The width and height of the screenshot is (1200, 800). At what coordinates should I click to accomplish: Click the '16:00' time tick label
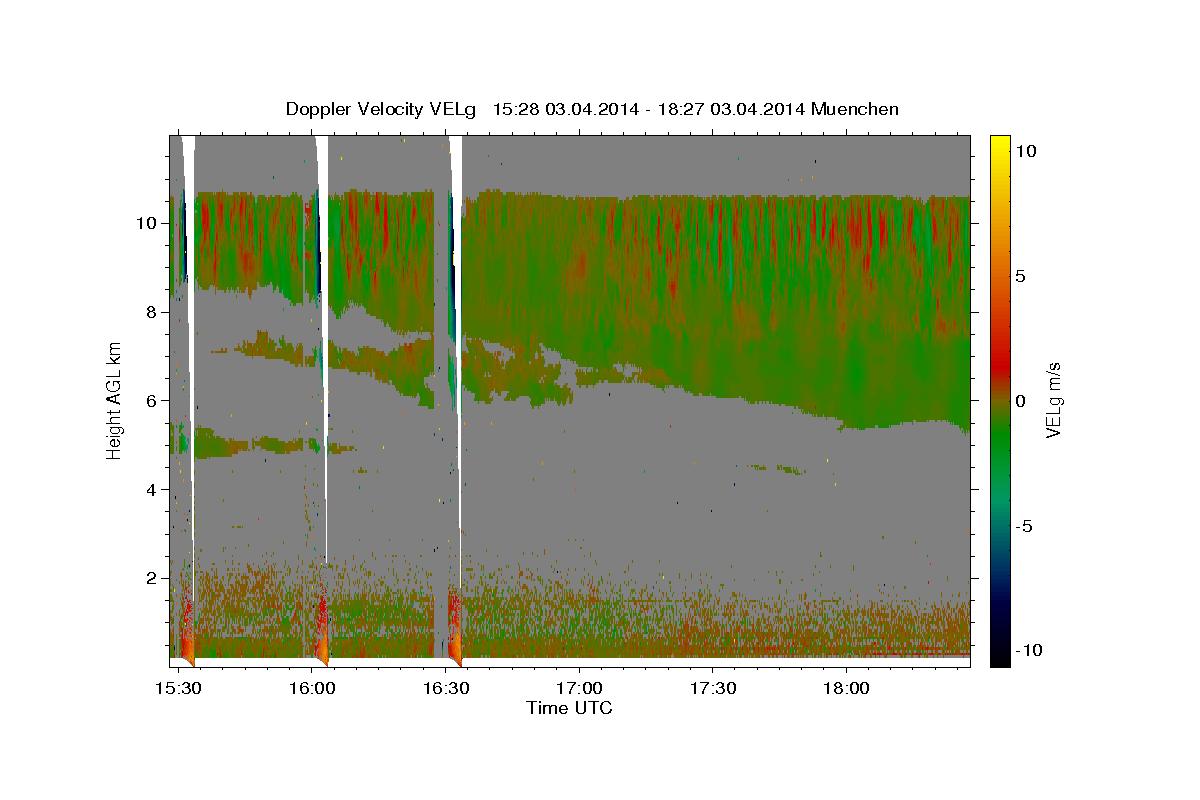[x=313, y=689]
